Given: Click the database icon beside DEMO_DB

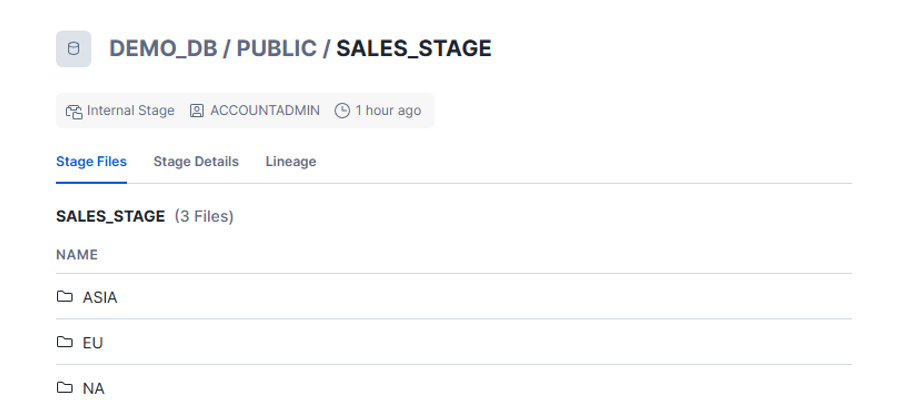Looking at the screenshot, I should click(x=73, y=49).
